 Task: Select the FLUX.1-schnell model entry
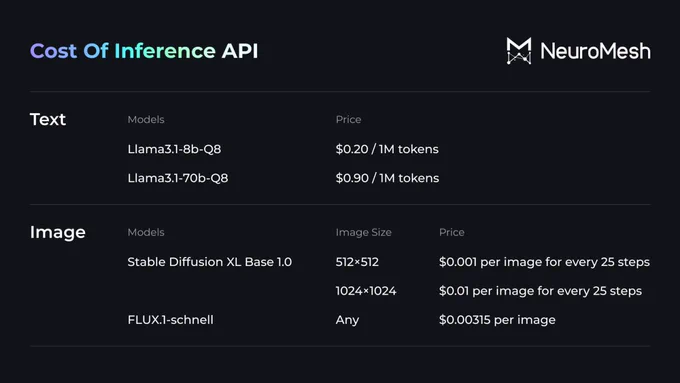point(170,320)
